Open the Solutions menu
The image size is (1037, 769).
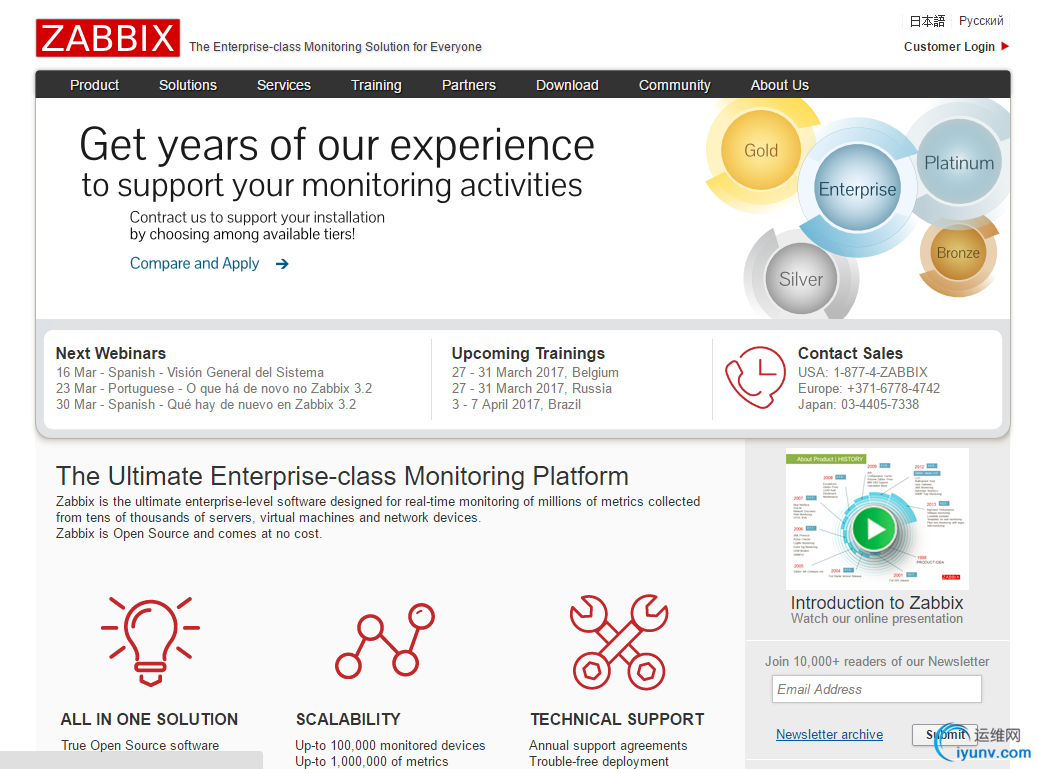(x=188, y=85)
